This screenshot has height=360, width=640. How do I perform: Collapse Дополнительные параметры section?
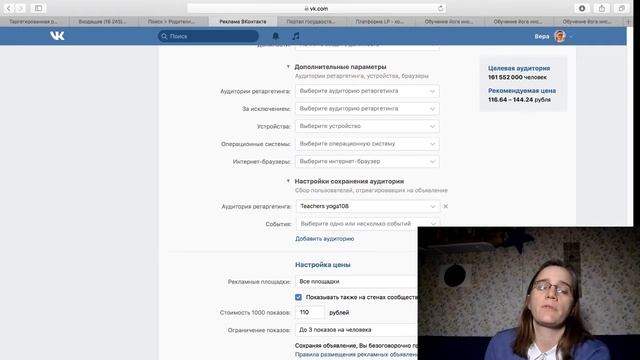(x=288, y=67)
